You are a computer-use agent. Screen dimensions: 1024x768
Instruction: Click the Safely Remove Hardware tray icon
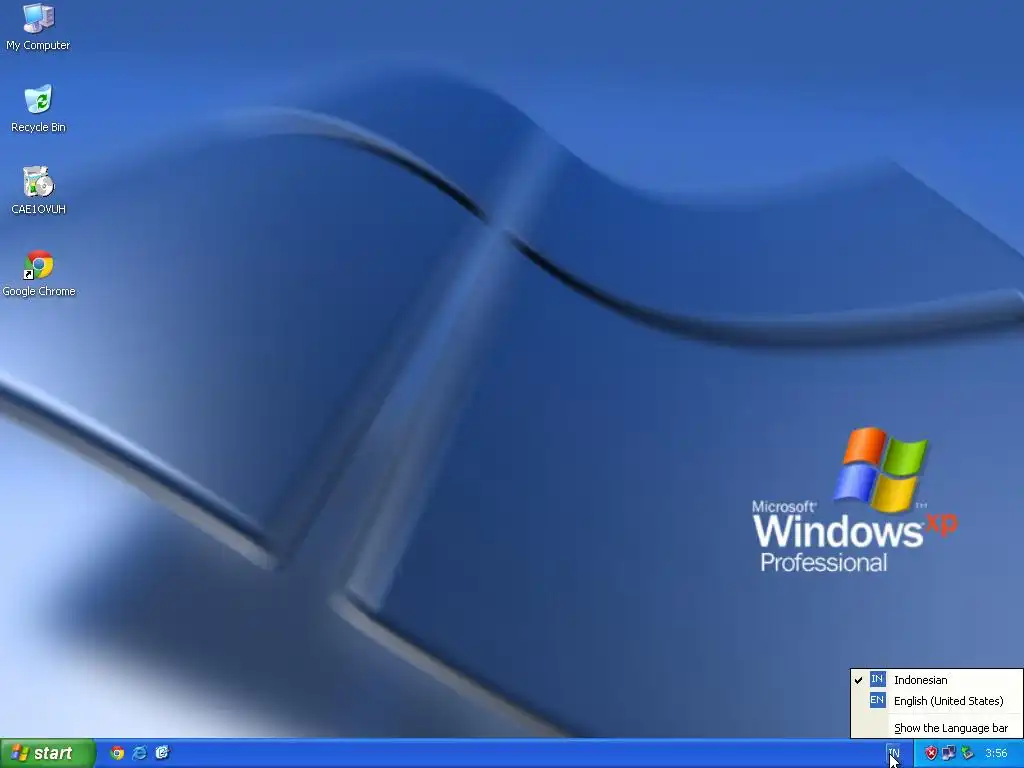pyautogui.click(x=967, y=753)
